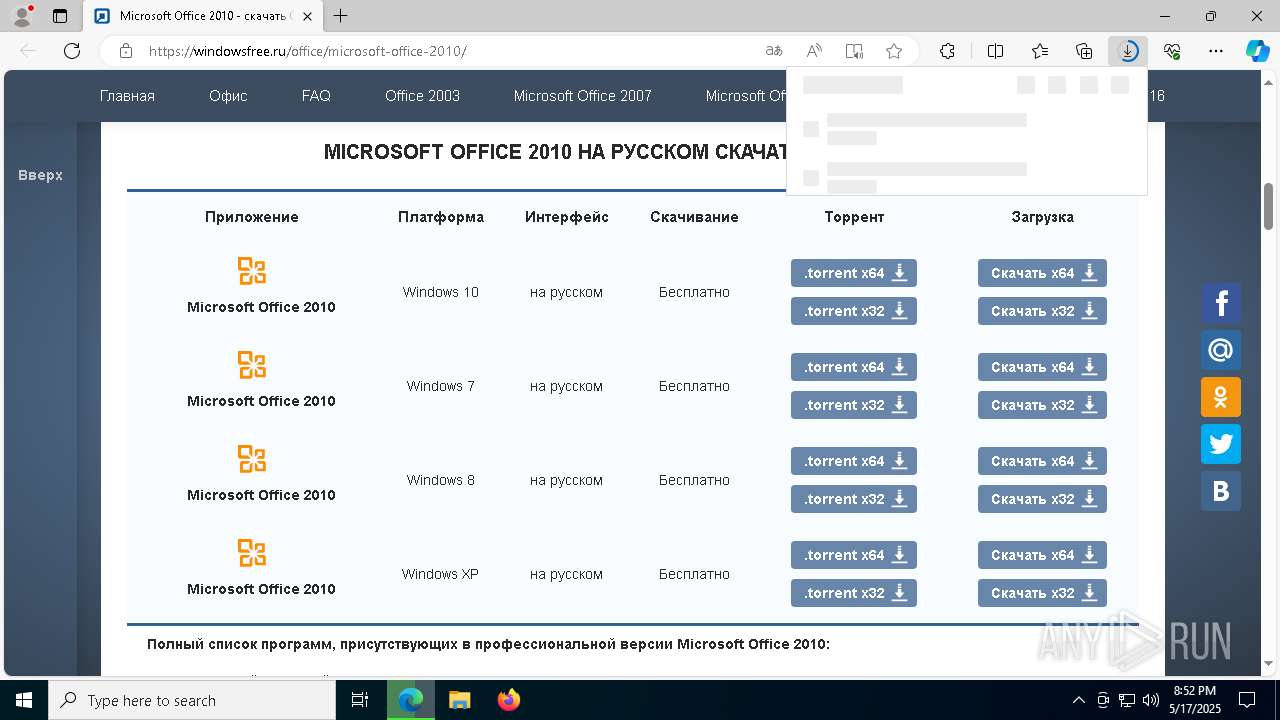This screenshot has width=1280, height=720.
Task: Refresh the current page
Action: click(x=72, y=51)
